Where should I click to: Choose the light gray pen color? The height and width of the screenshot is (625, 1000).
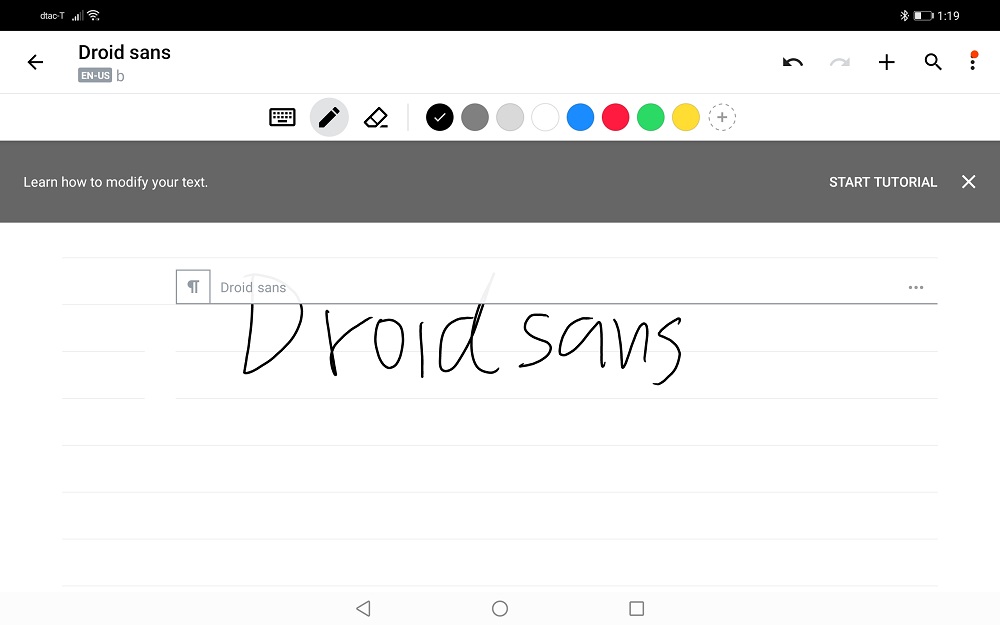click(x=510, y=117)
